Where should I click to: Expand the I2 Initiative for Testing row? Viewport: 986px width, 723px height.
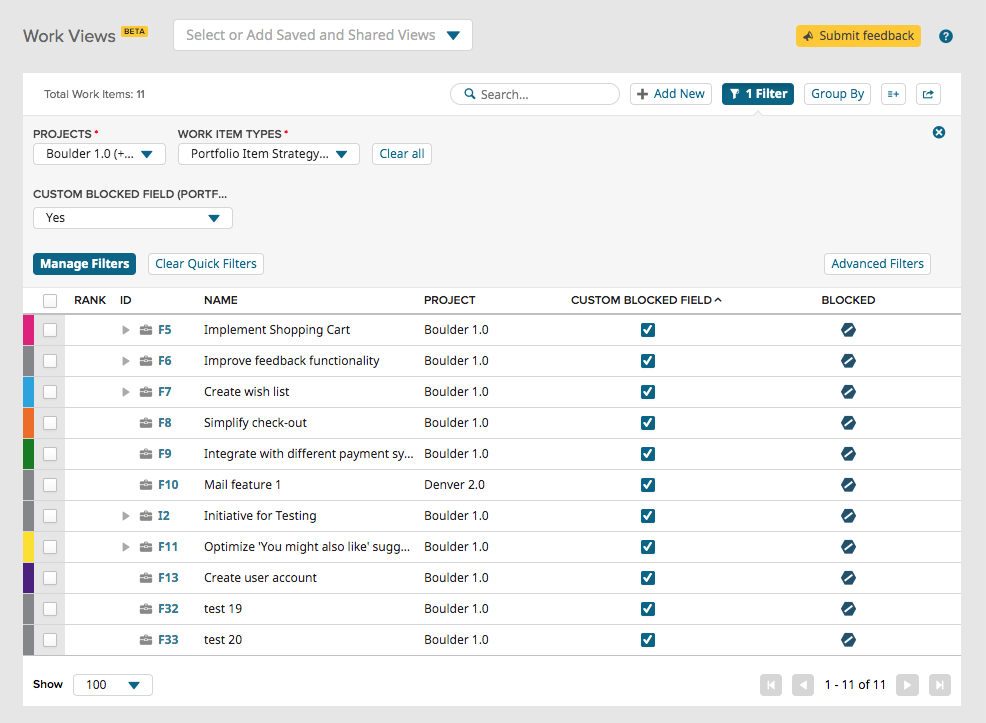[x=126, y=516]
